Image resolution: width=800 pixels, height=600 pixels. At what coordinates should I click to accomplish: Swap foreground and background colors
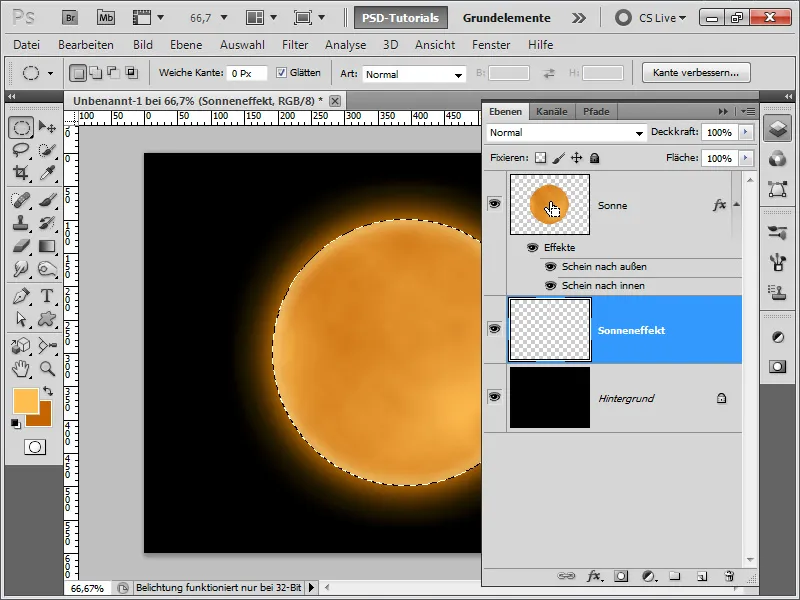pyautogui.click(x=47, y=391)
